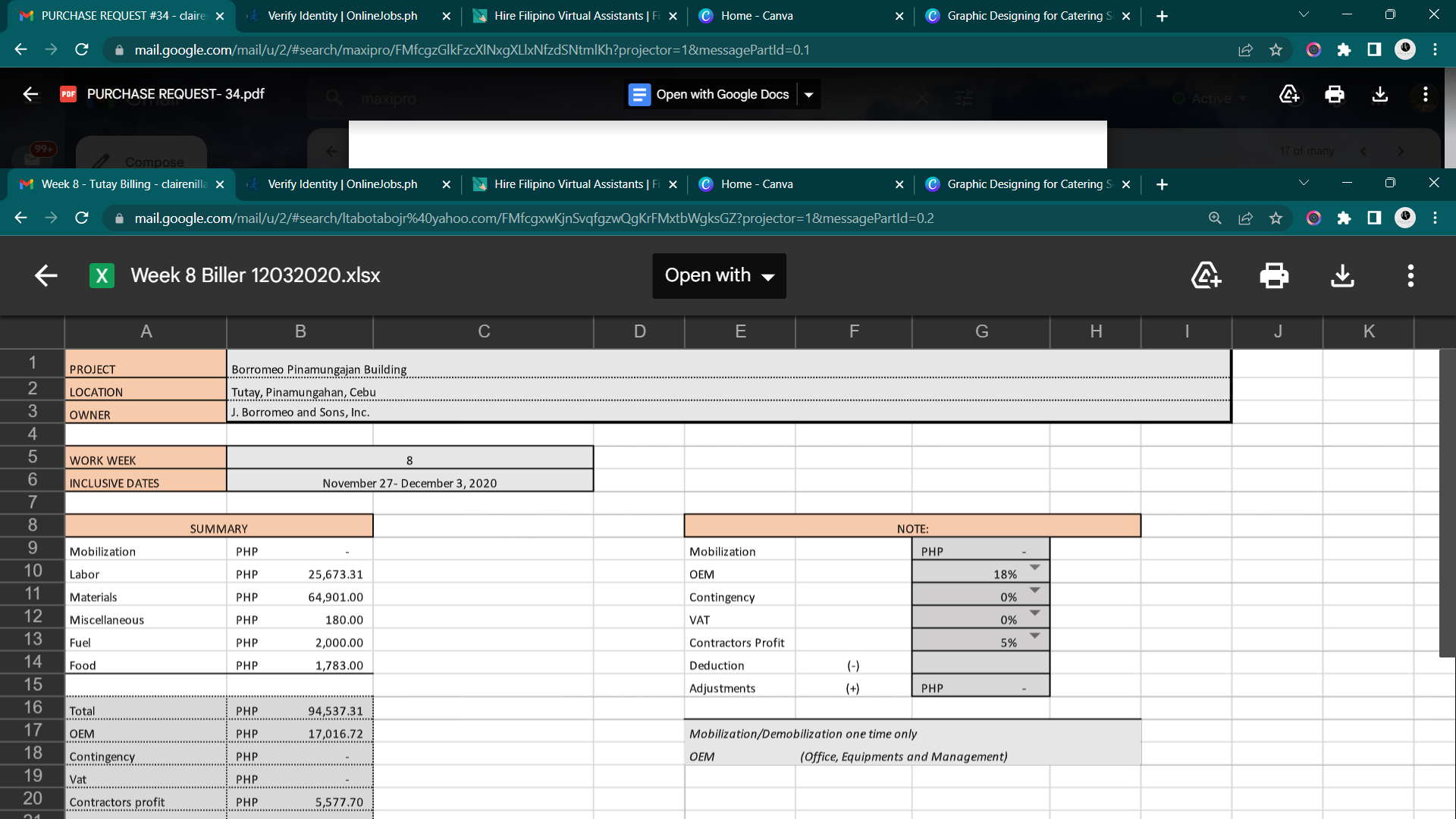The width and height of the screenshot is (1456, 819).
Task: Expand the Open with dropdown for xlsx
Action: tap(719, 276)
